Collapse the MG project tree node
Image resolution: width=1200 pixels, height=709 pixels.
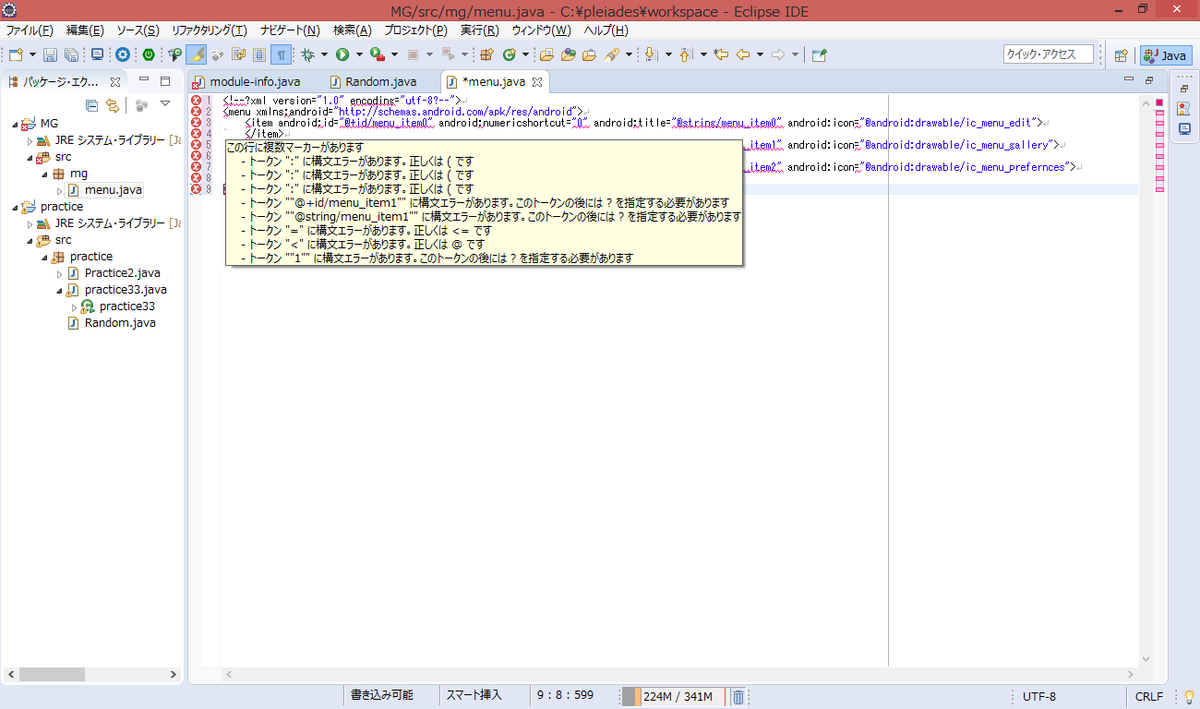pos(17,123)
